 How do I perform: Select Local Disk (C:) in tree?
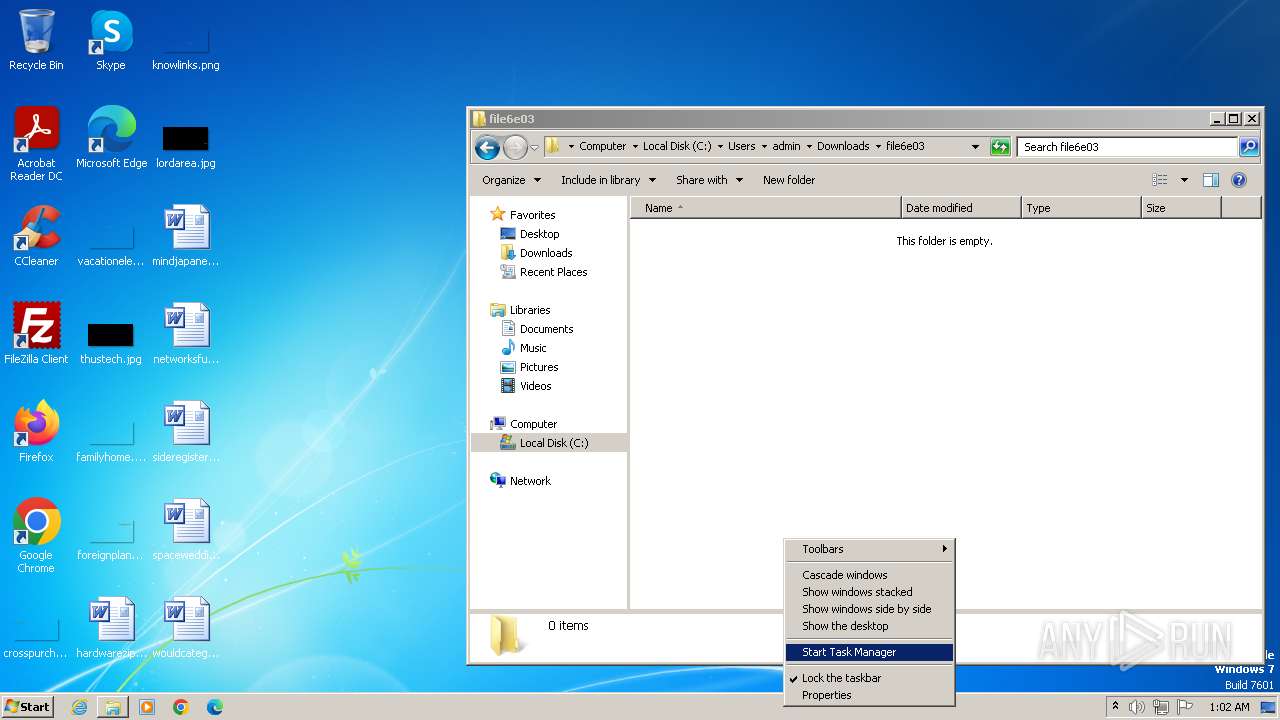[554, 443]
